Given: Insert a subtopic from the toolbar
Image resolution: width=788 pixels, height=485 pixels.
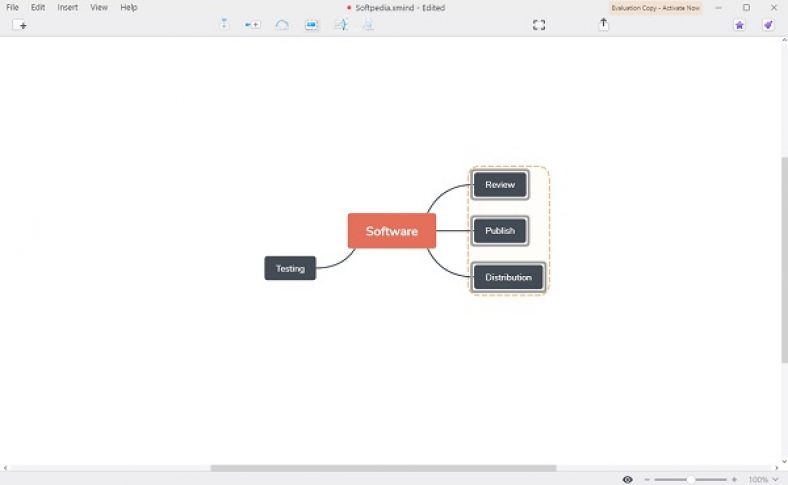Looking at the screenshot, I should 252,24.
